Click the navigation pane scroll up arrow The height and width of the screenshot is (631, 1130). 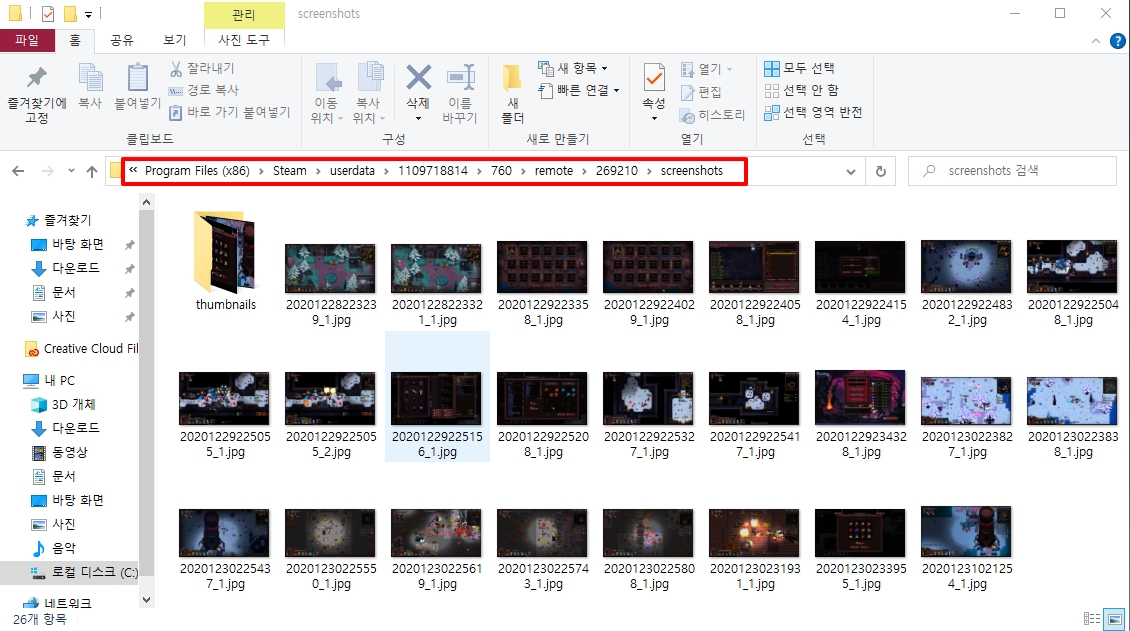(147, 202)
